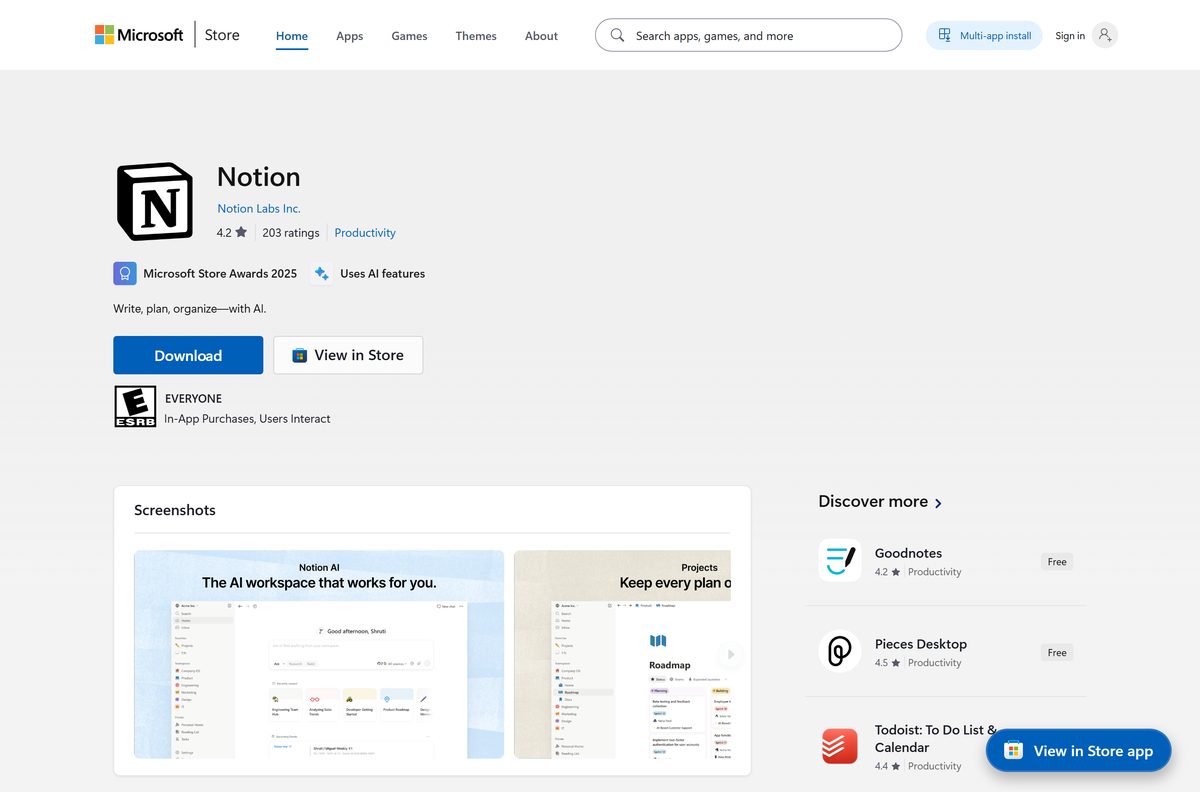1200x792 pixels.
Task: Click the Microsoft Store Awards 2025 badge icon
Action: (x=125, y=273)
